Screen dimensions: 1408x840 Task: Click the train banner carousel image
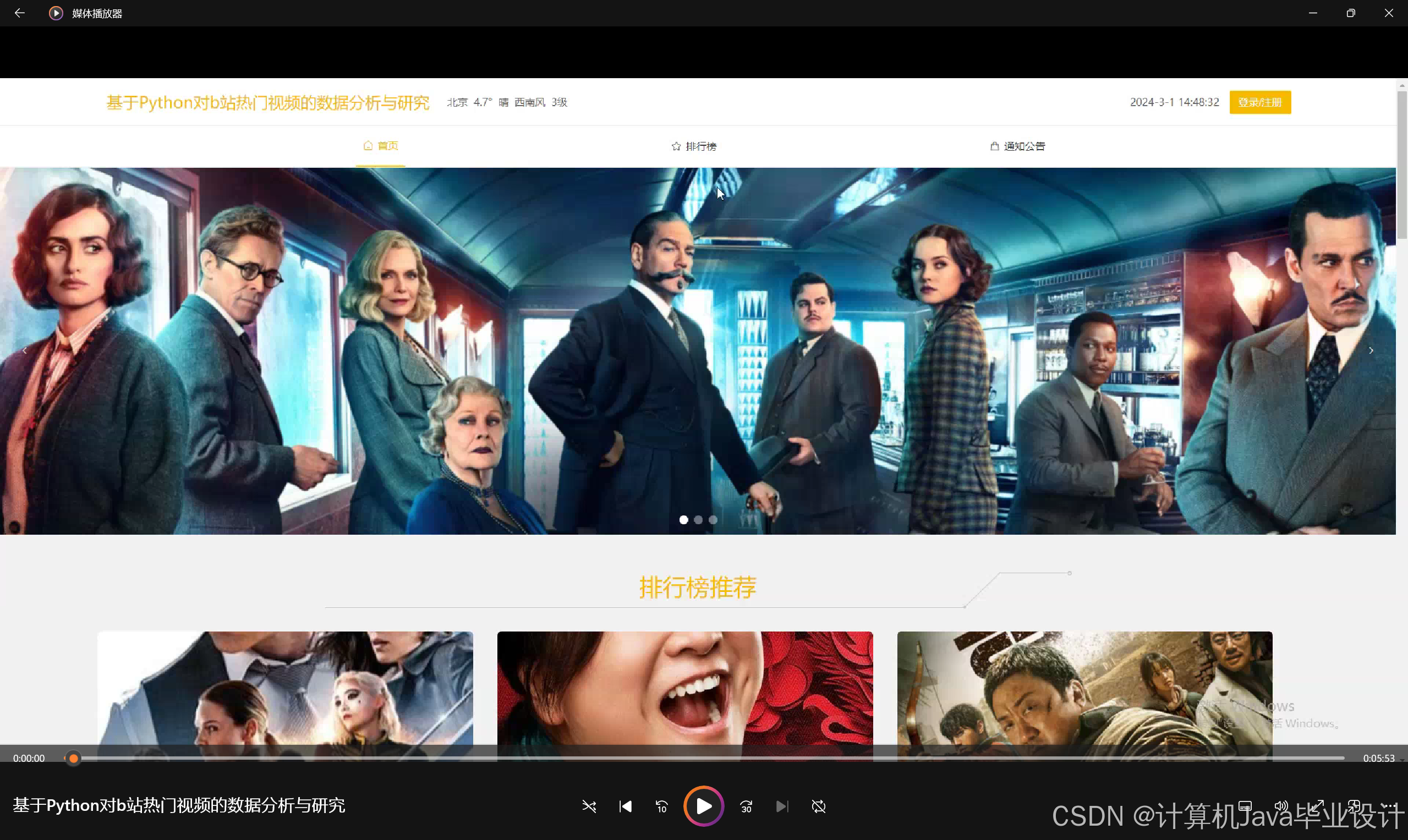(x=698, y=351)
